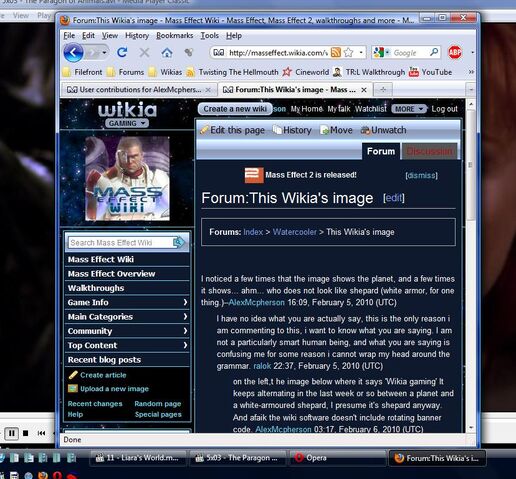Click Create a new wiki button
This screenshot has width=516, height=479.
click(235, 109)
